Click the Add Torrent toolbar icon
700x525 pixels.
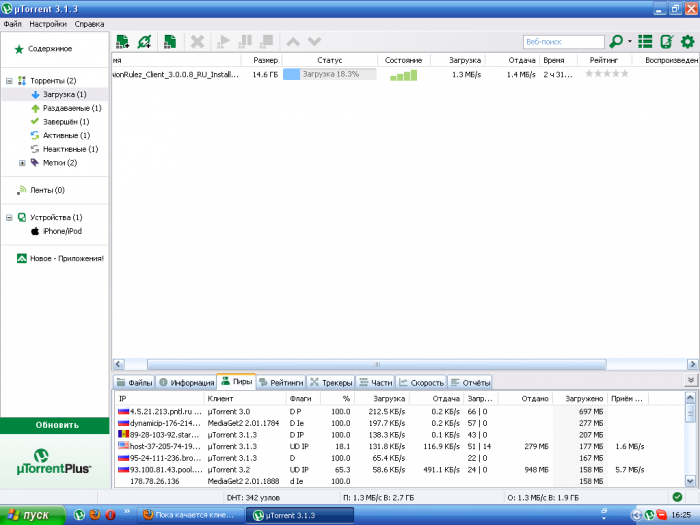tap(123, 42)
